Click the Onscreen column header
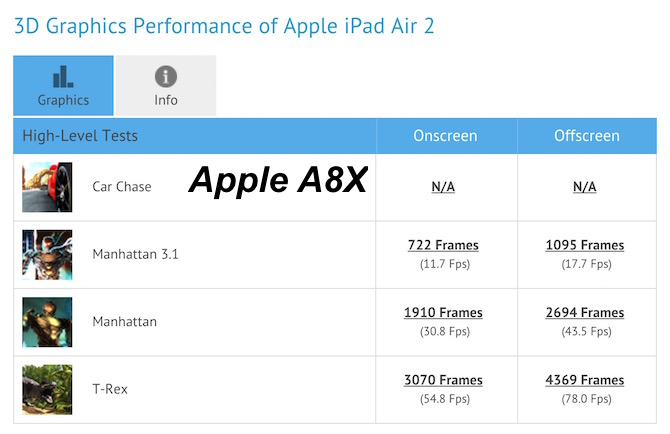Viewport: 670px width, 434px height. click(x=445, y=136)
